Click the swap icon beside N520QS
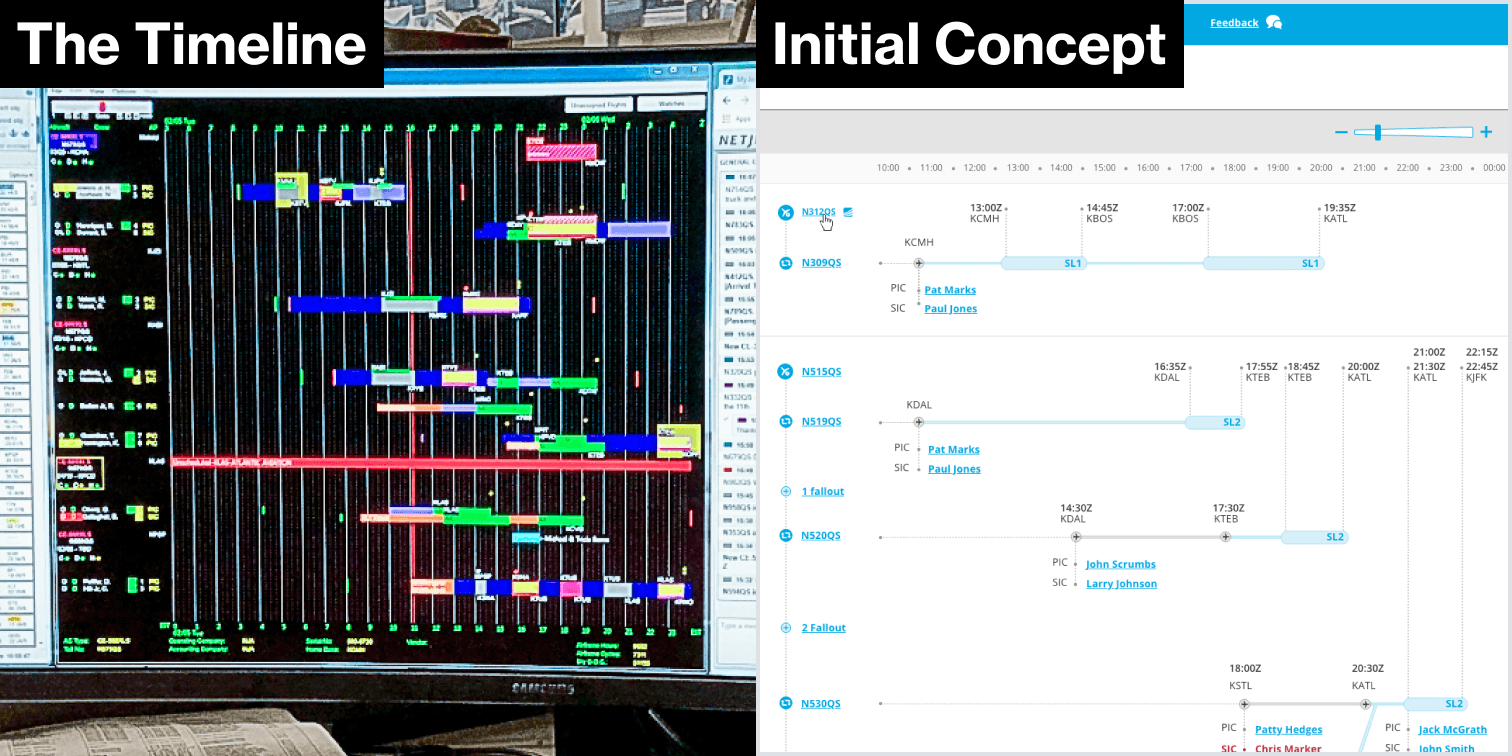Screen dimensions: 1512x756 (785, 536)
